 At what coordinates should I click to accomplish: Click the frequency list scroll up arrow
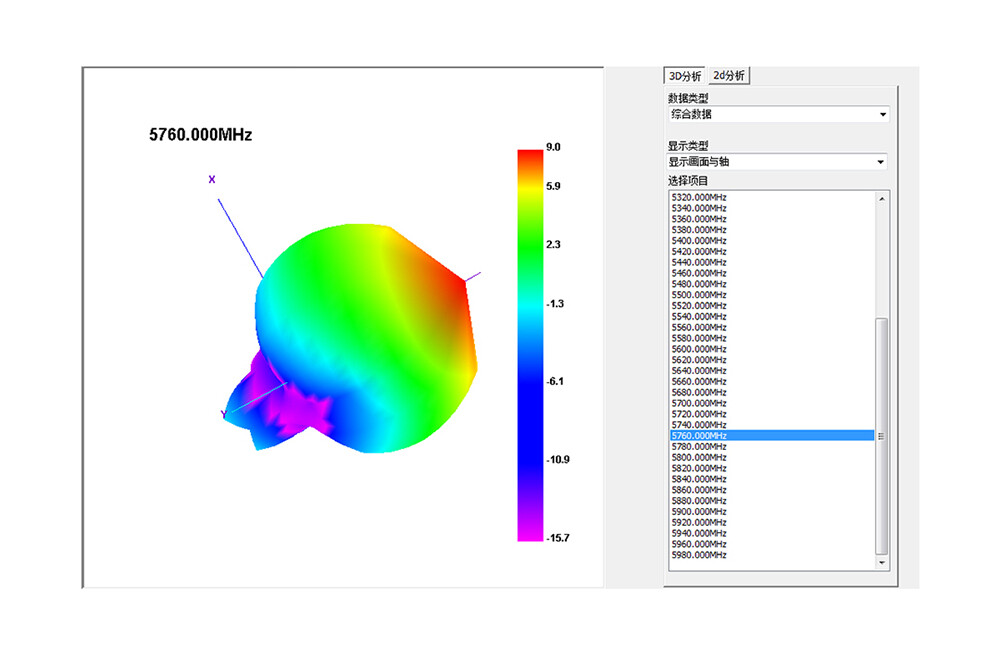click(881, 198)
